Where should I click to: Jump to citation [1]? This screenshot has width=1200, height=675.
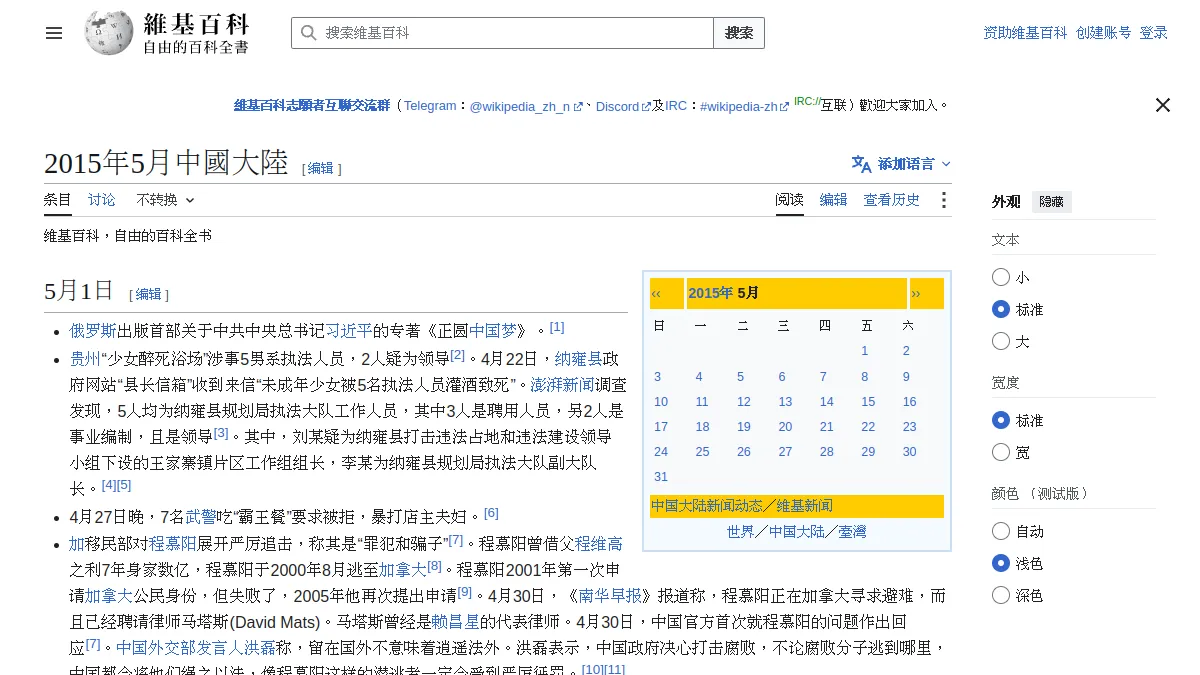tap(557, 327)
